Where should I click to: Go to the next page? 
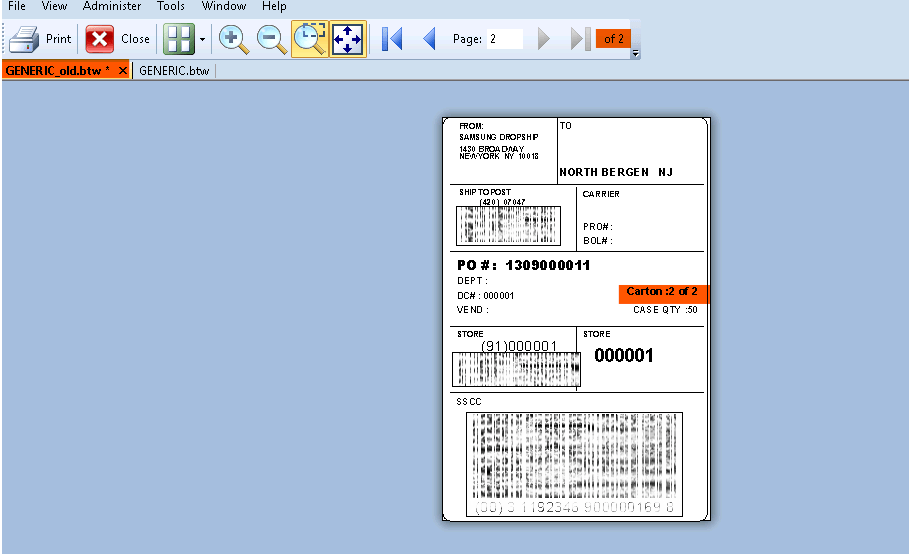[x=543, y=39]
